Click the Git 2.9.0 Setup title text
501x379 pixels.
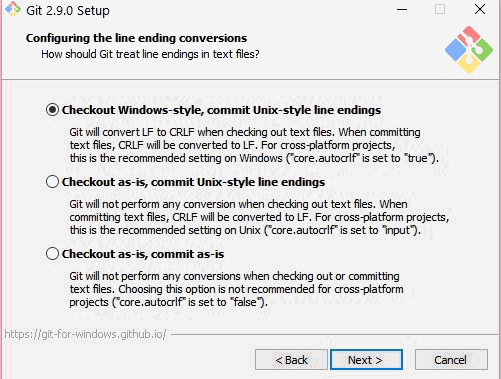[68, 10]
